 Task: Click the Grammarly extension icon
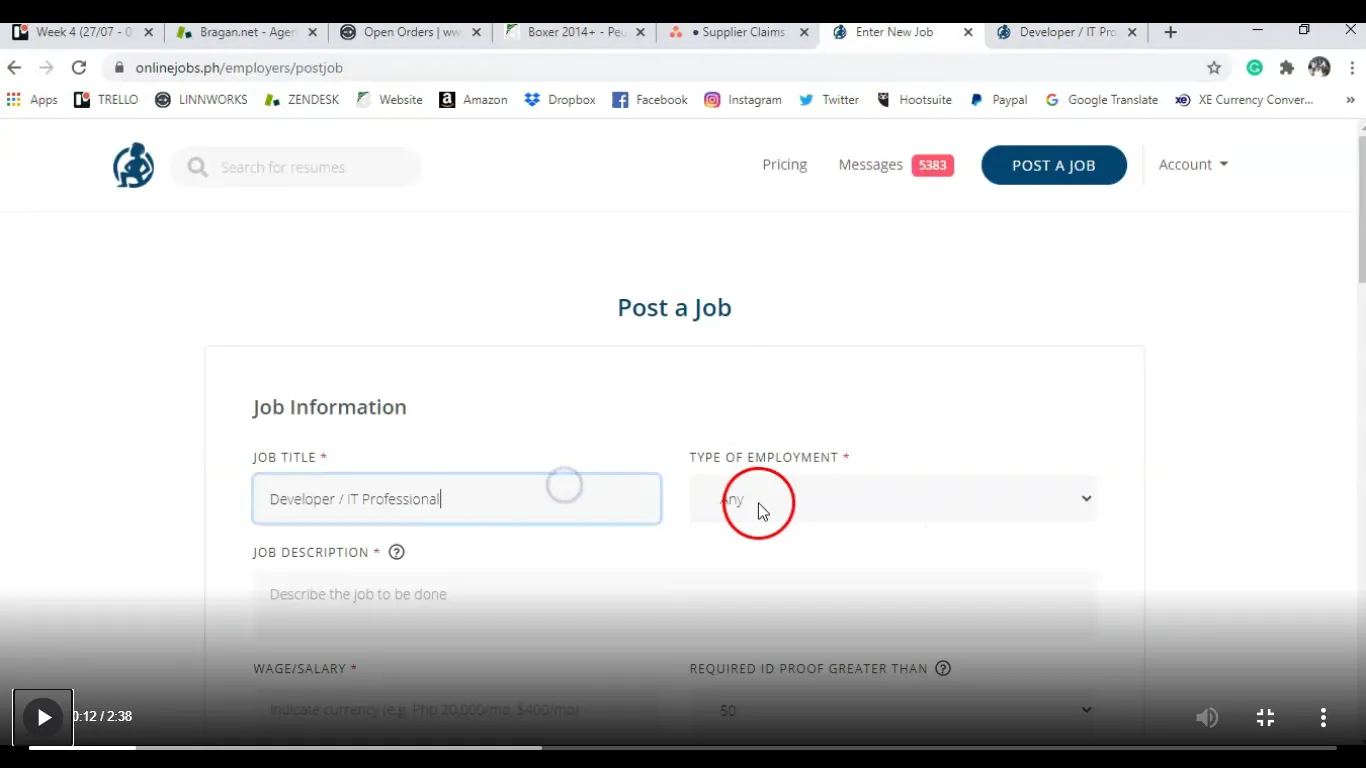[1255, 68]
